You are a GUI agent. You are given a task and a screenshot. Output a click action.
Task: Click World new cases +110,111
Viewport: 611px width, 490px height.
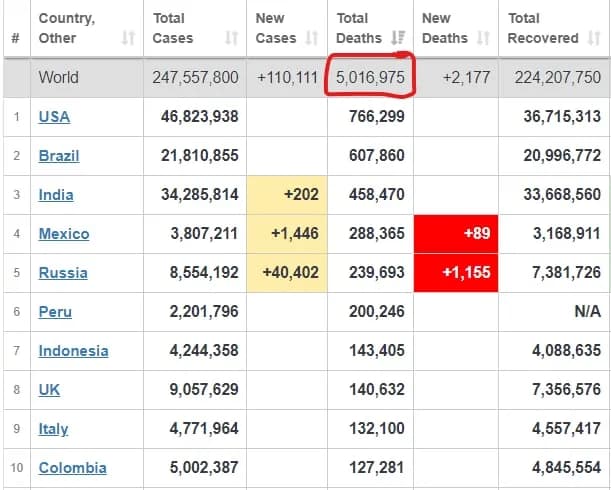click(x=287, y=77)
